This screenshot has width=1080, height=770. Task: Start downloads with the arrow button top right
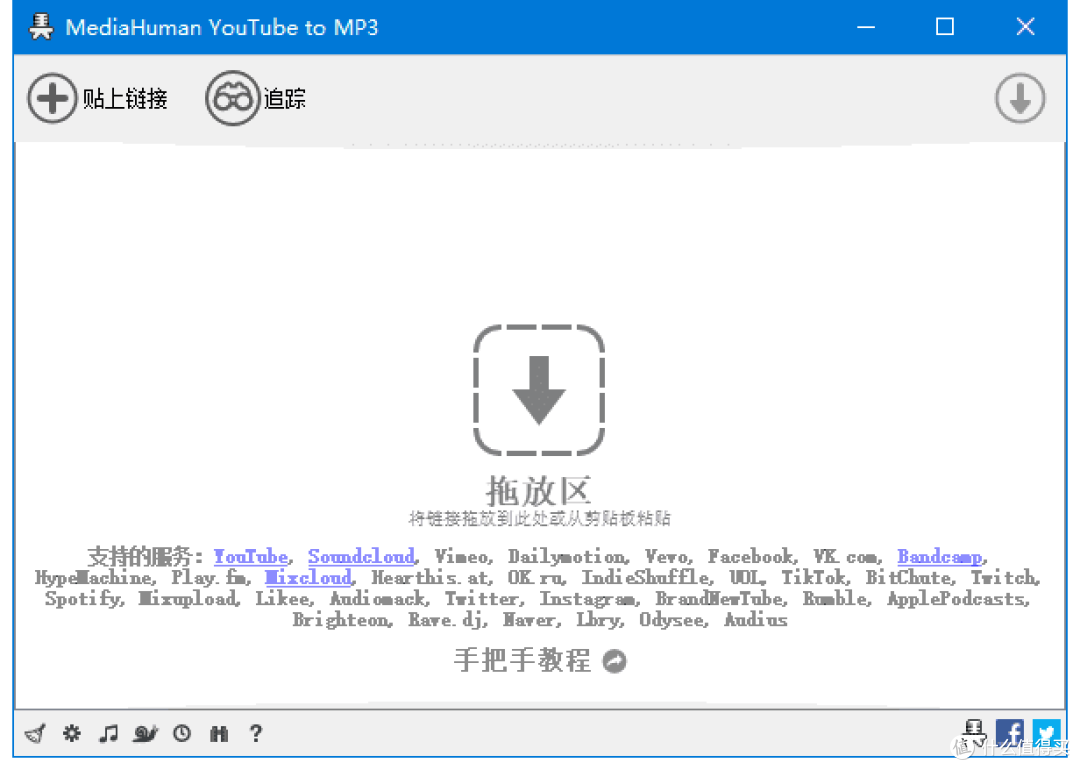(1020, 98)
